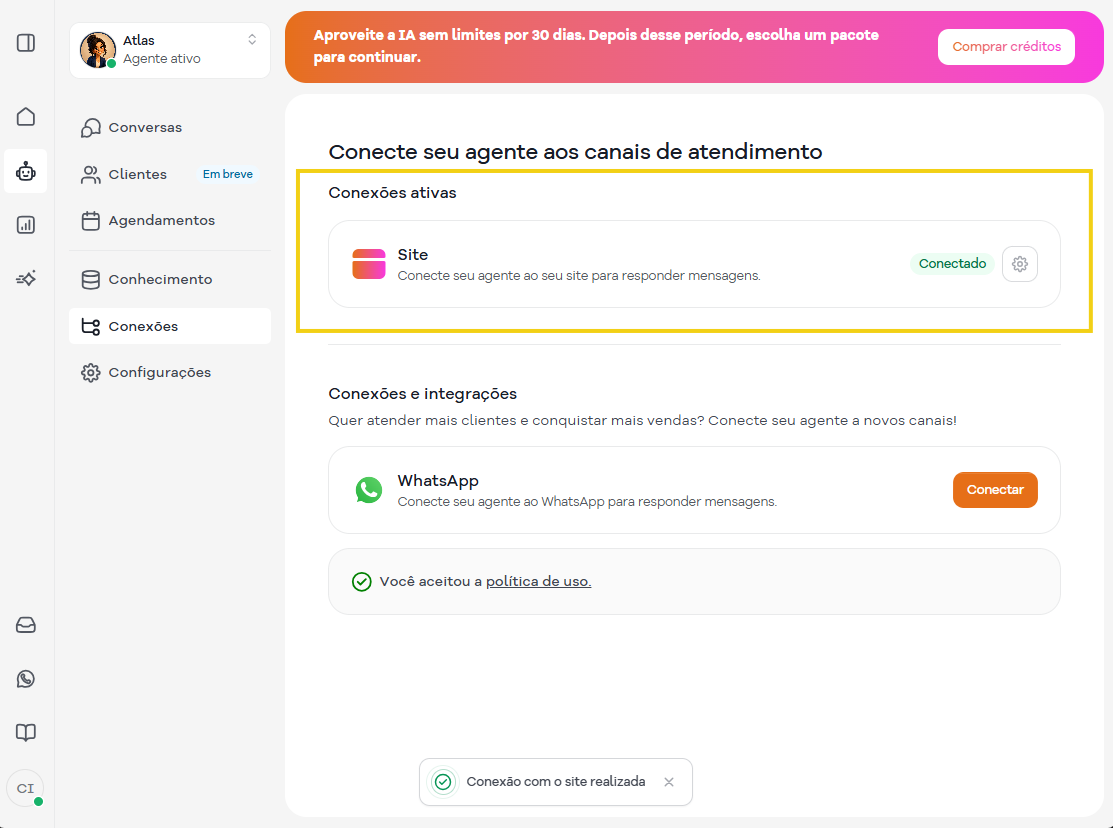Select Conexões in the sidebar
This screenshot has height=828, width=1113.
point(170,327)
